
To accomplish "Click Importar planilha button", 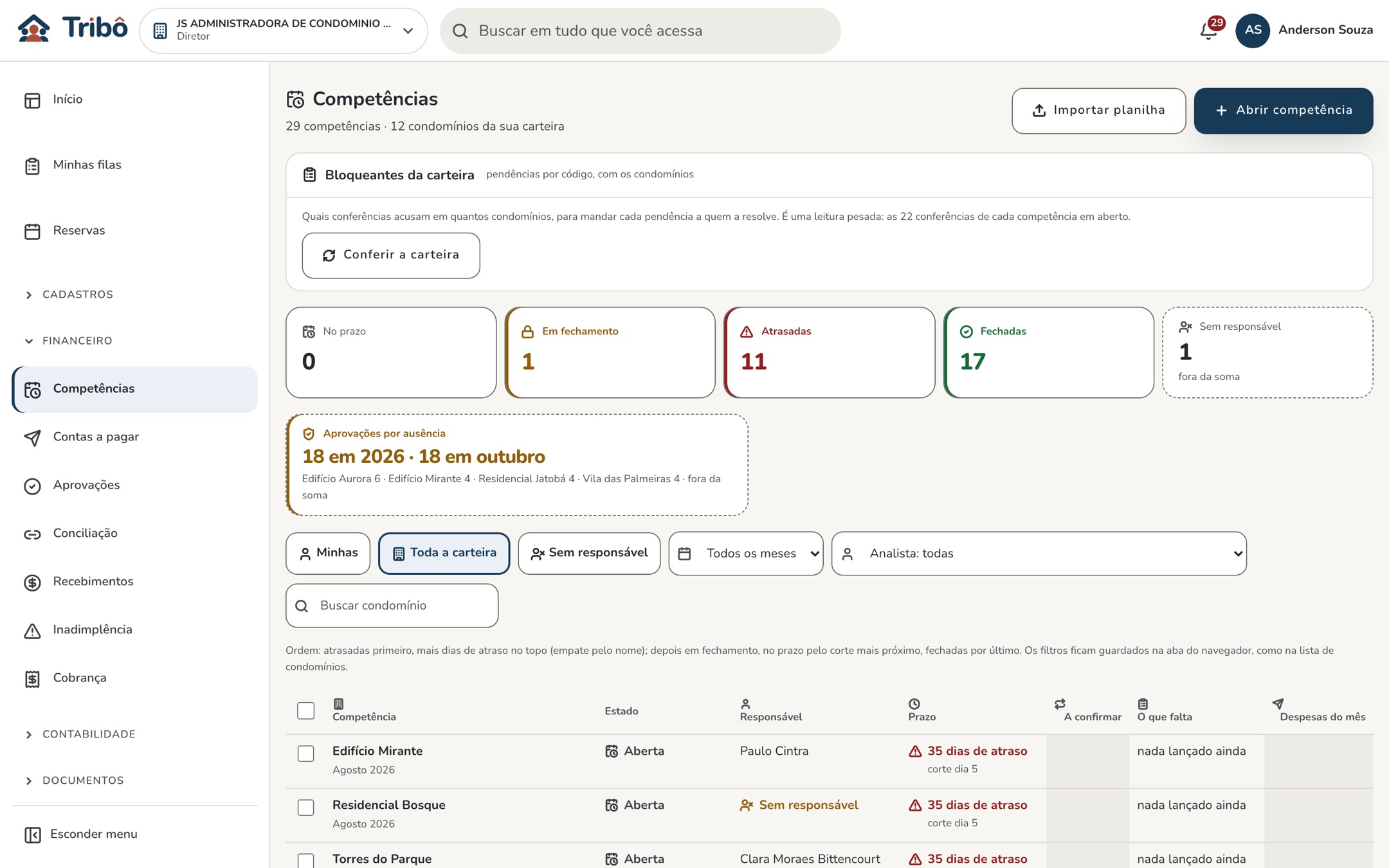I will pyautogui.click(x=1098, y=111).
